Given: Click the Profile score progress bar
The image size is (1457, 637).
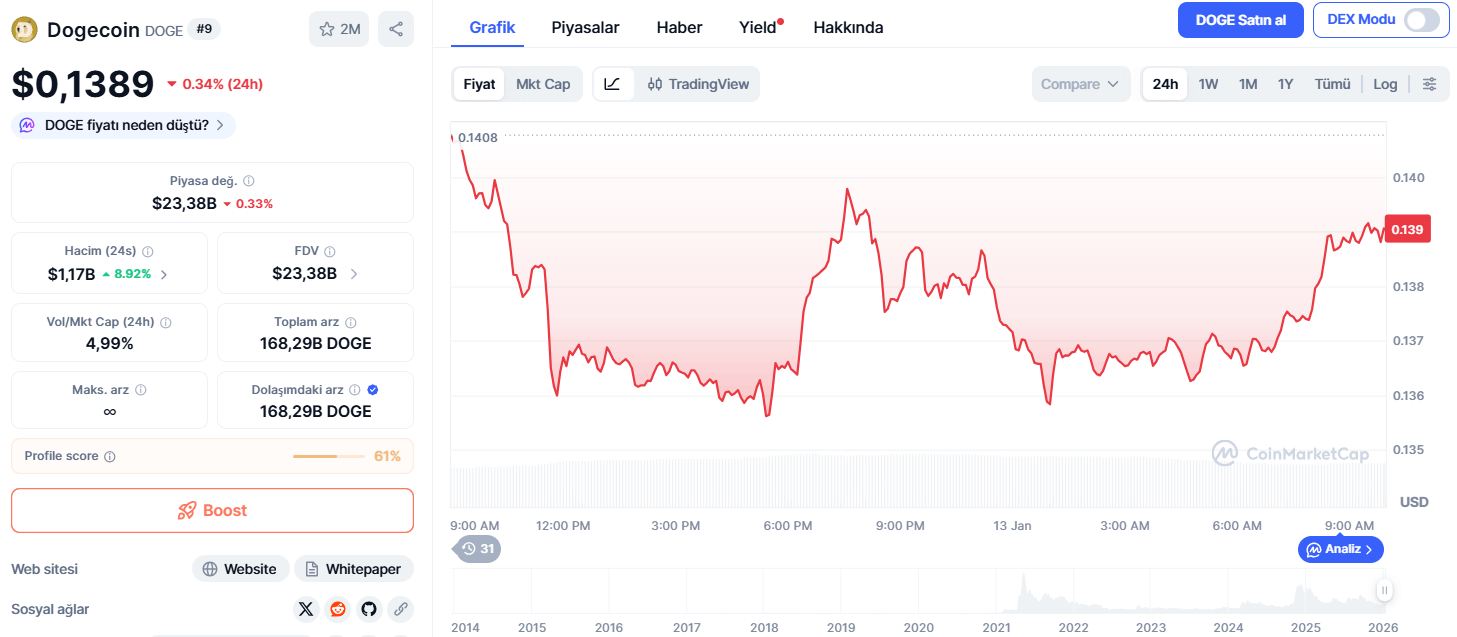Looking at the screenshot, I should point(329,456).
